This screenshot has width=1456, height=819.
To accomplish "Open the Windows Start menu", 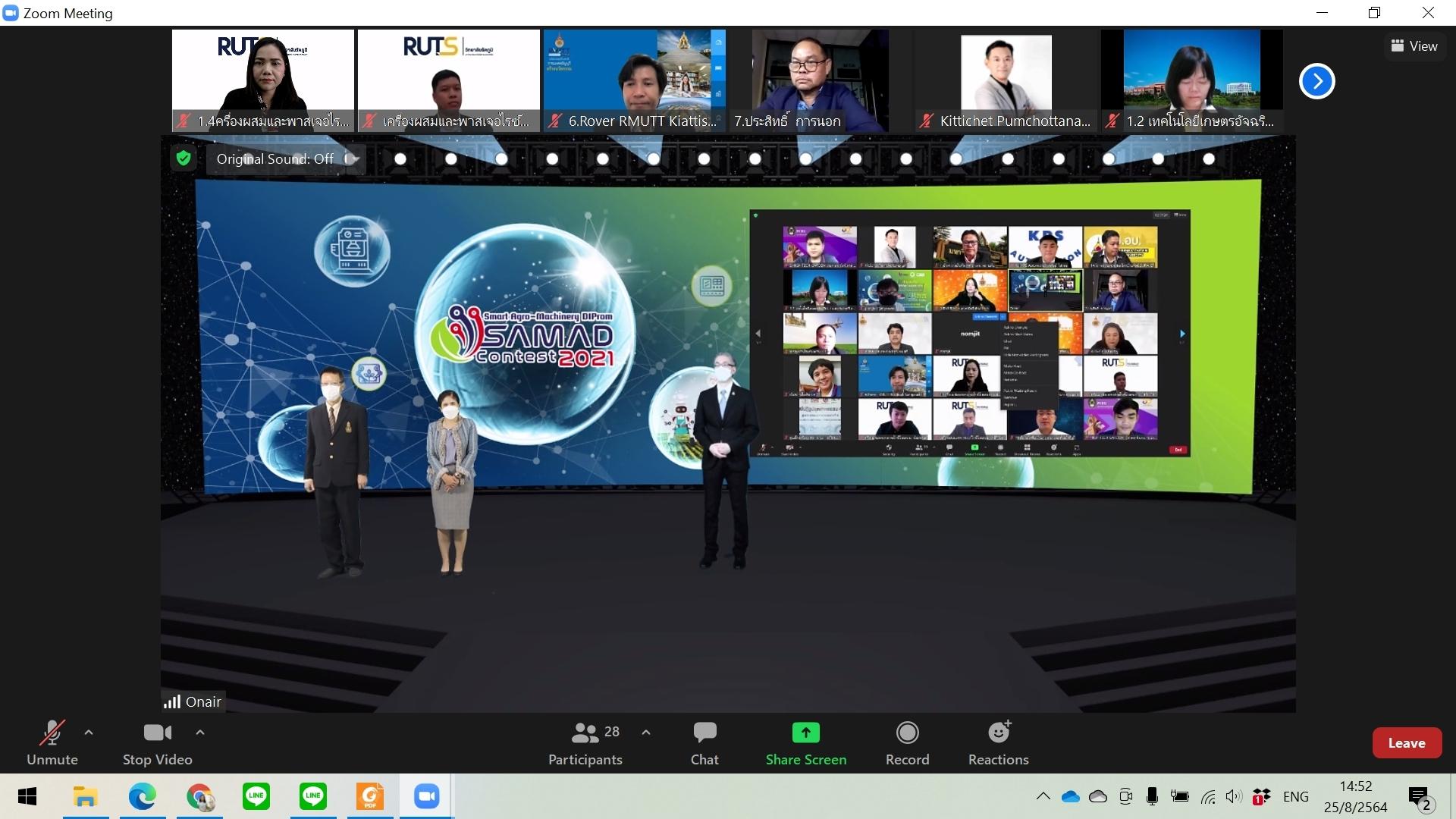I will 27,796.
